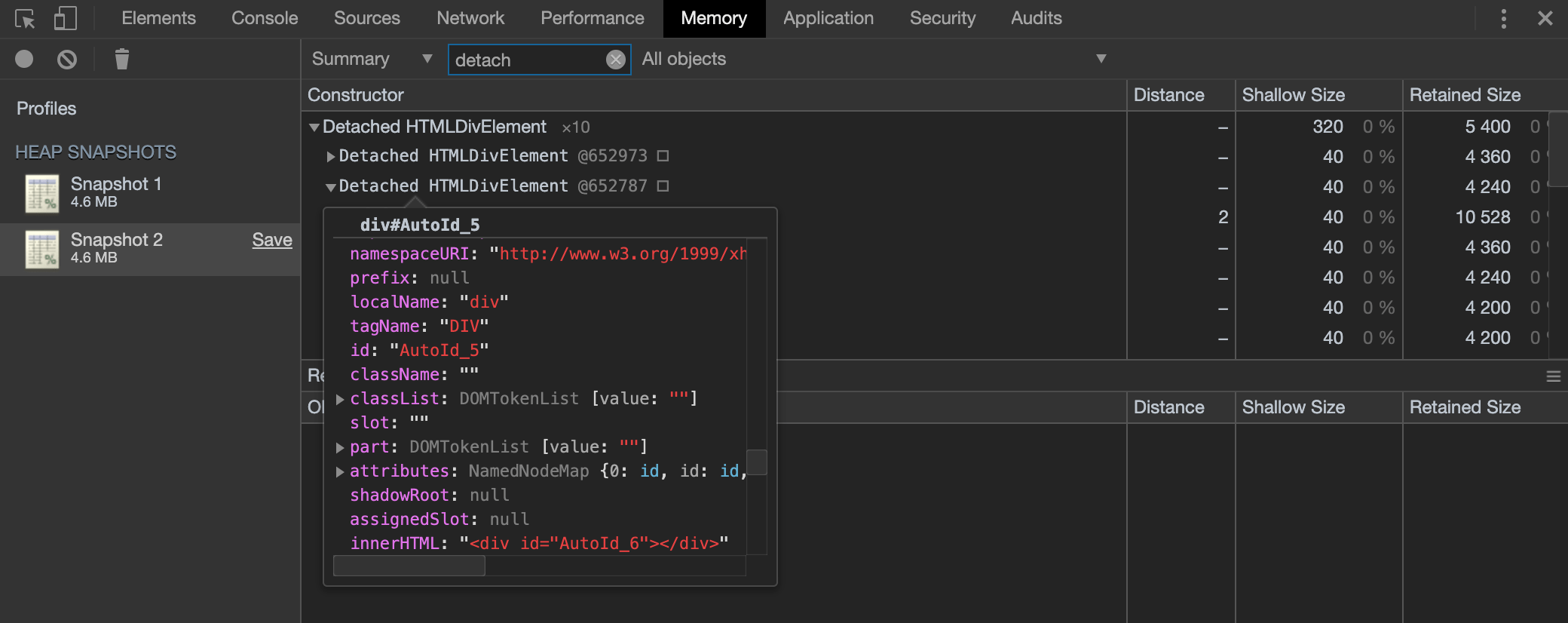Sort retainers by lower Distance header
The height and width of the screenshot is (623, 1568).
[1181, 407]
